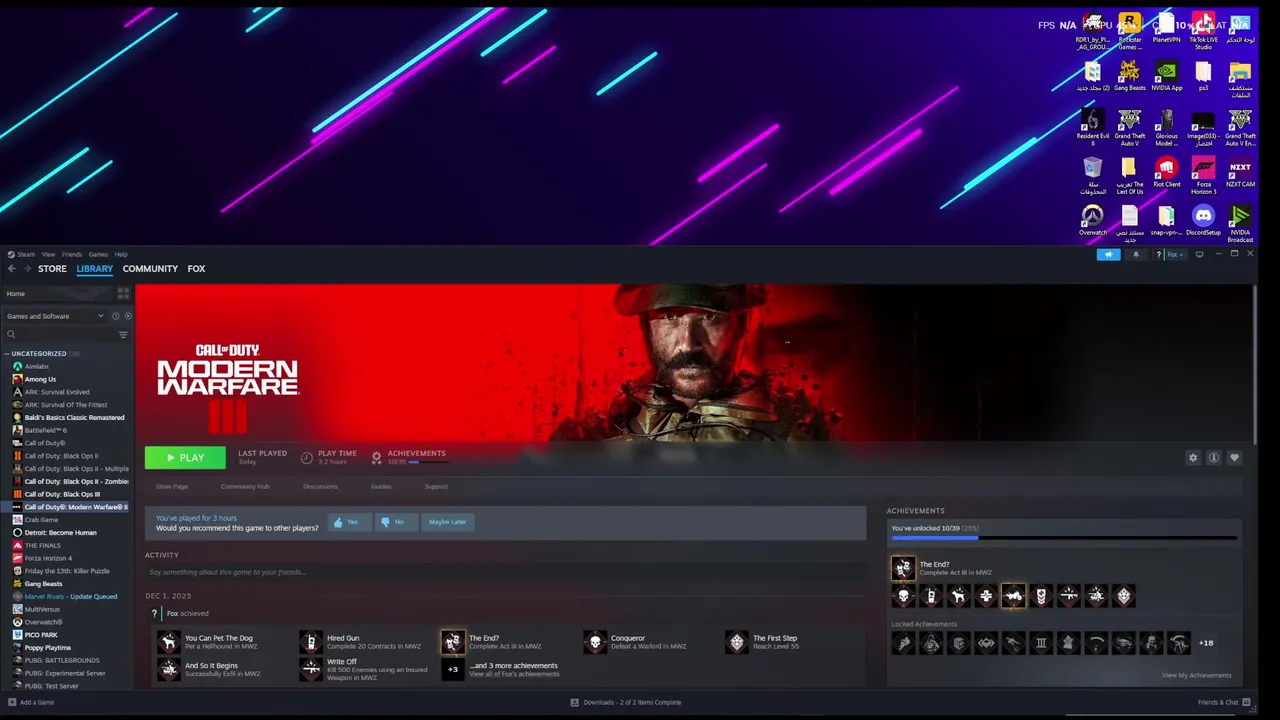
Task: Open the Steam menu
Action: 25,255
